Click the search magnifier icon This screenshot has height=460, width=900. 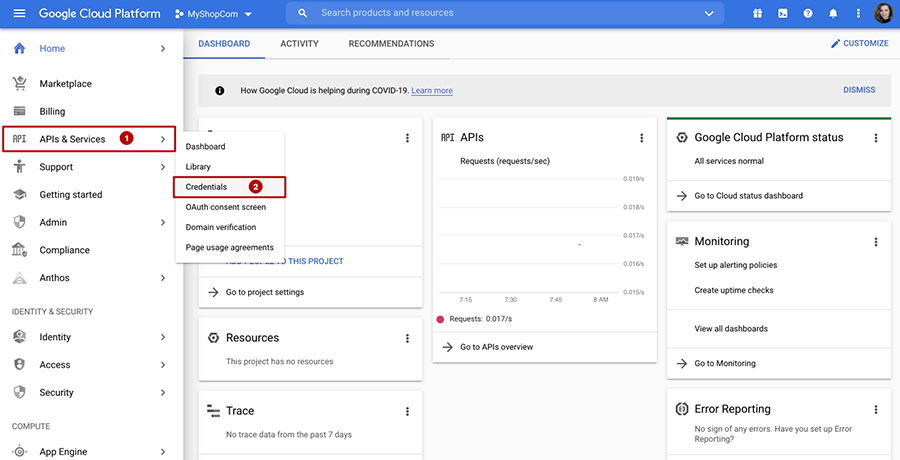(303, 13)
